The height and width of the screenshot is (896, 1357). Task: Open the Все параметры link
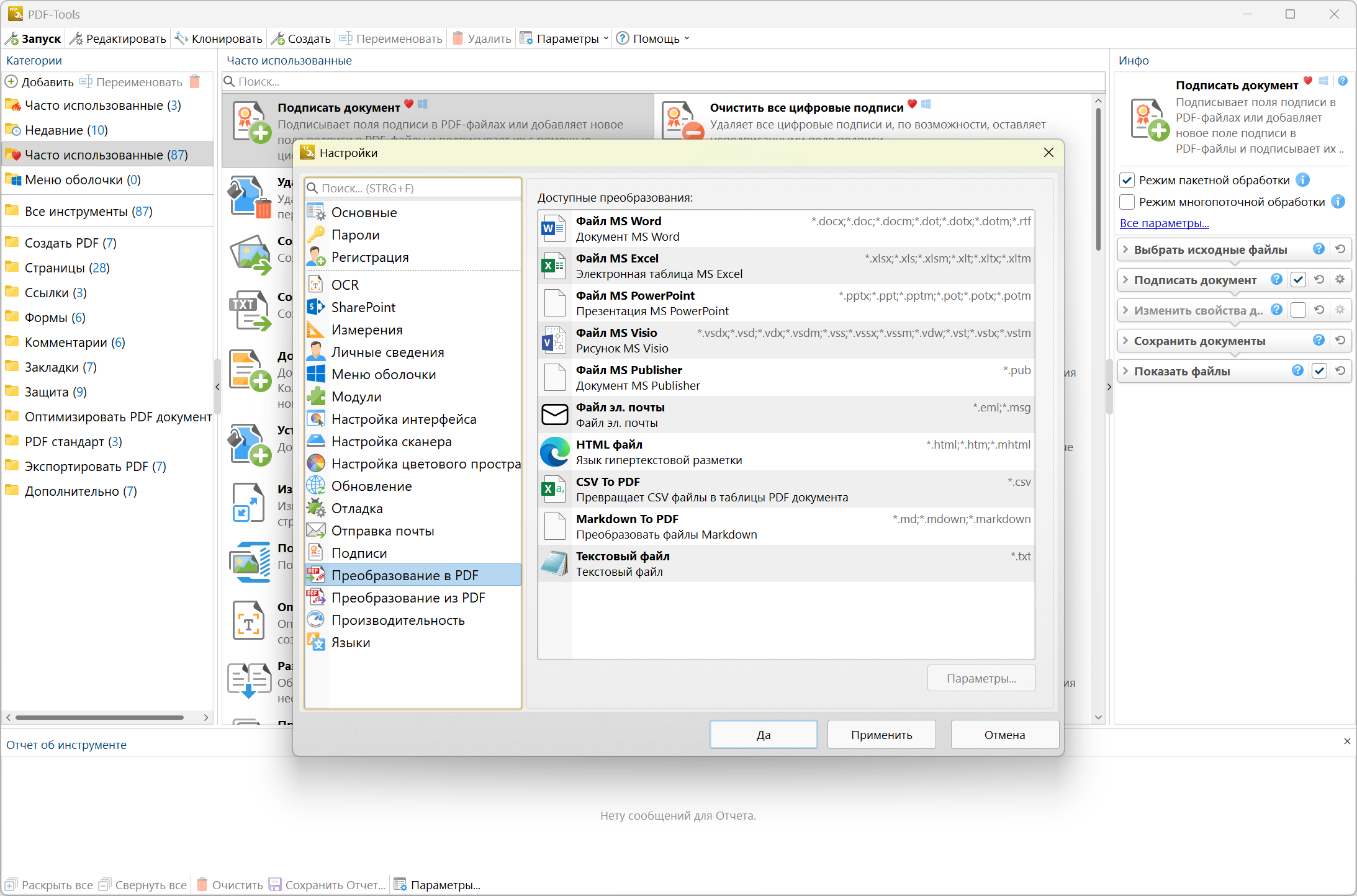(1164, 223)
